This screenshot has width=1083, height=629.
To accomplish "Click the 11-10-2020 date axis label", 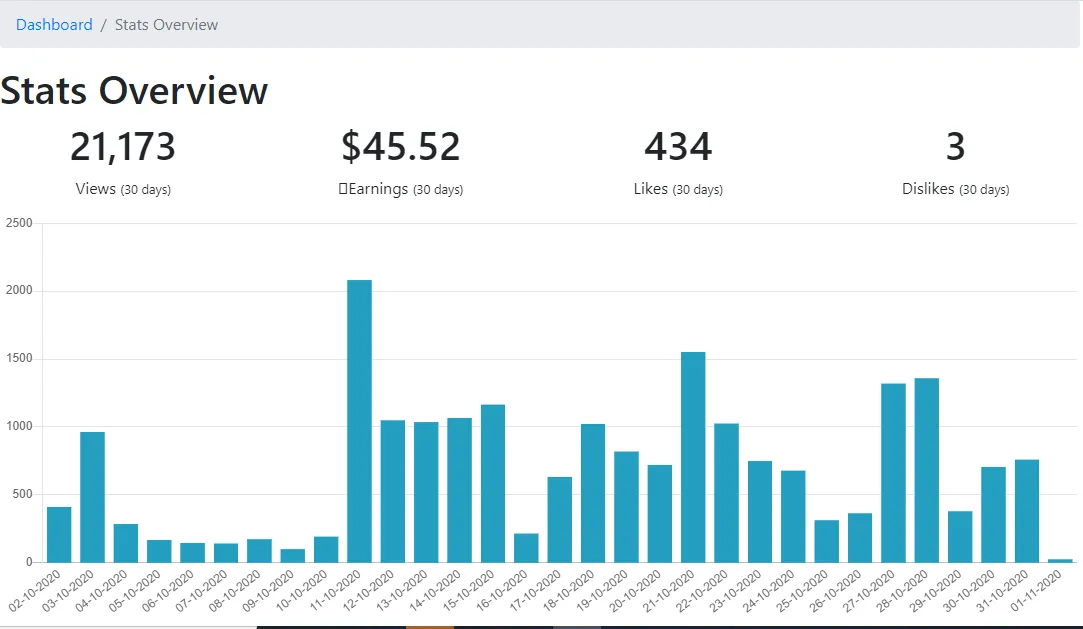I will [x=335, y=590].
